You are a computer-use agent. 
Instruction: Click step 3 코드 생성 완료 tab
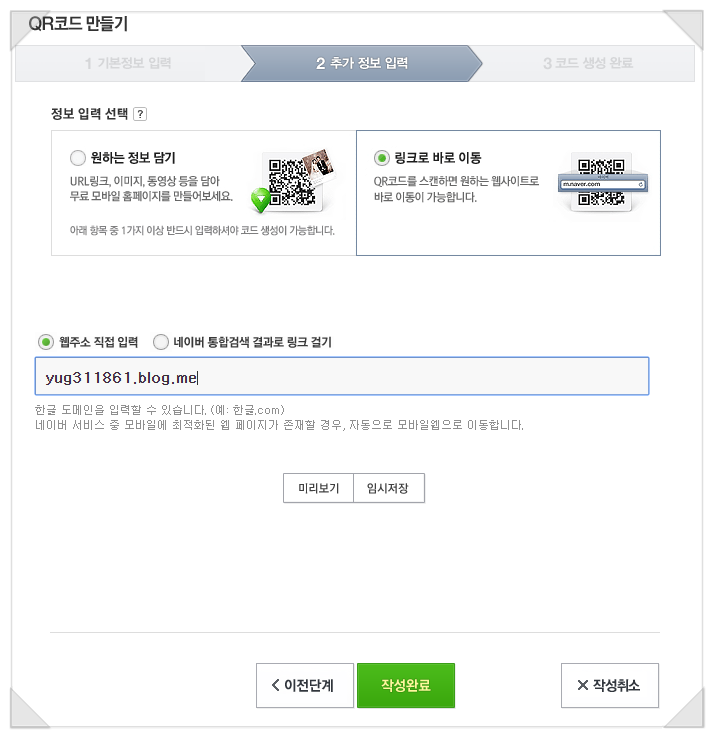point(588,64)
